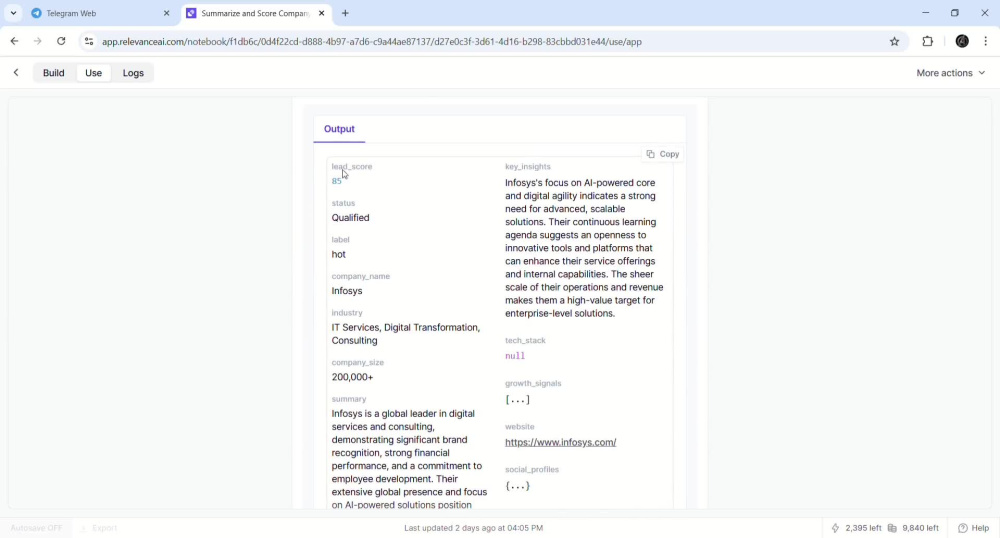Image resolution: width=1000 pixels, height=538 pixels.
Task: Open the Chrome profile avatar
Action: click(x=962, y=41)
